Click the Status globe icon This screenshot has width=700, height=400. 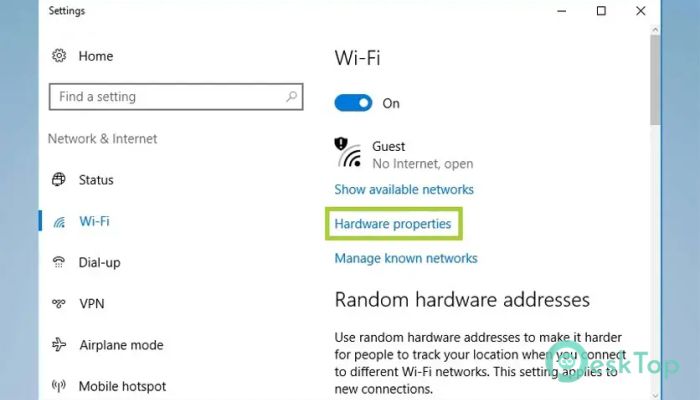coord(58,180)
